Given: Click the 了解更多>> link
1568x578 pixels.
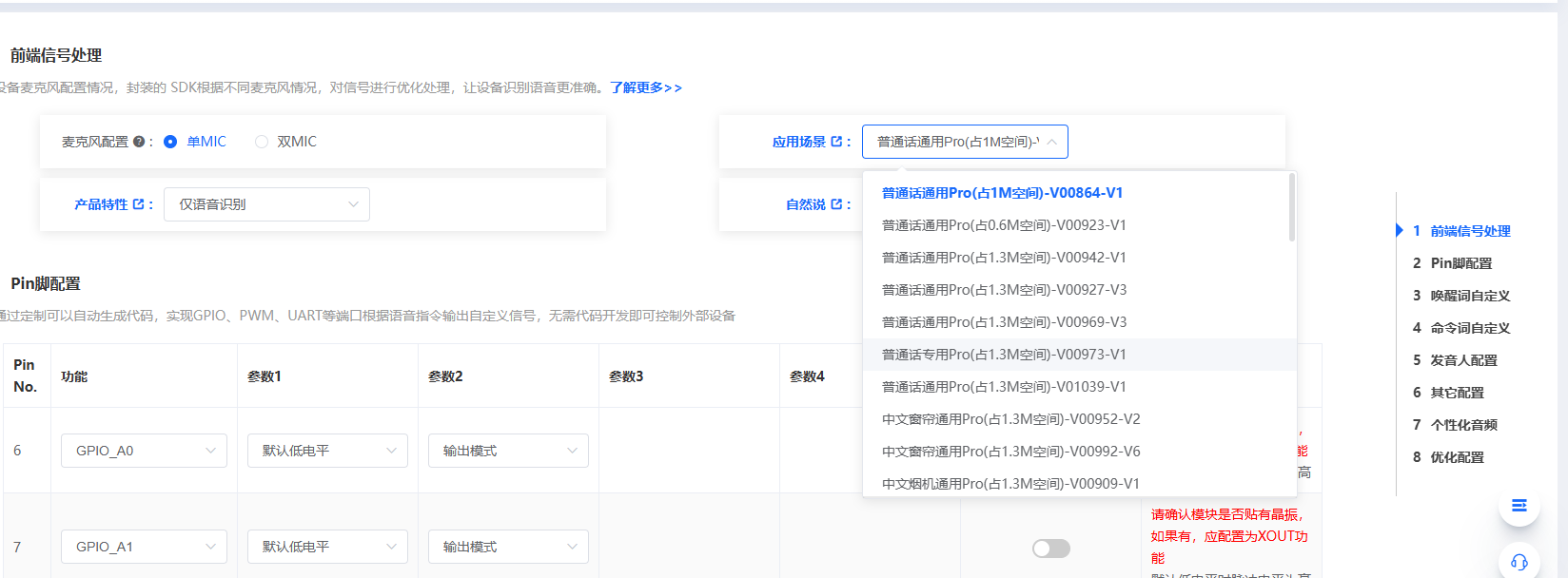Looking at the screenshot, I should (646, 87).
